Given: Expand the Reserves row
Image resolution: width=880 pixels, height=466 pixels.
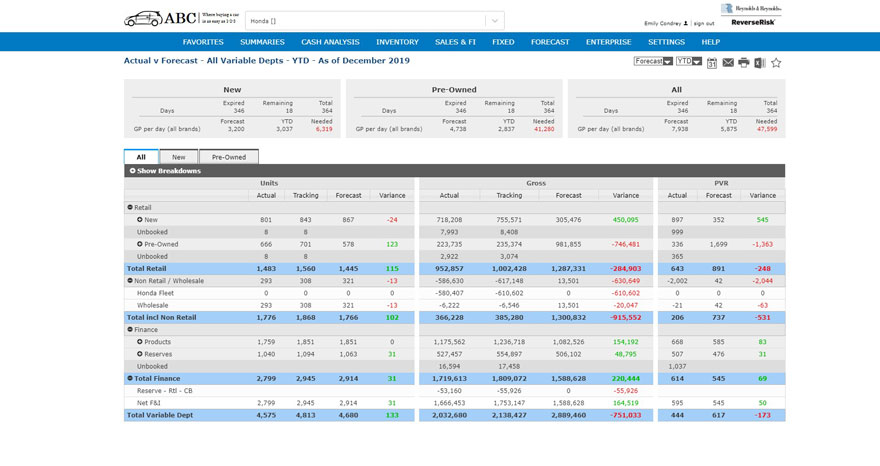Looking at the screenshot, I should coord(140,354).
